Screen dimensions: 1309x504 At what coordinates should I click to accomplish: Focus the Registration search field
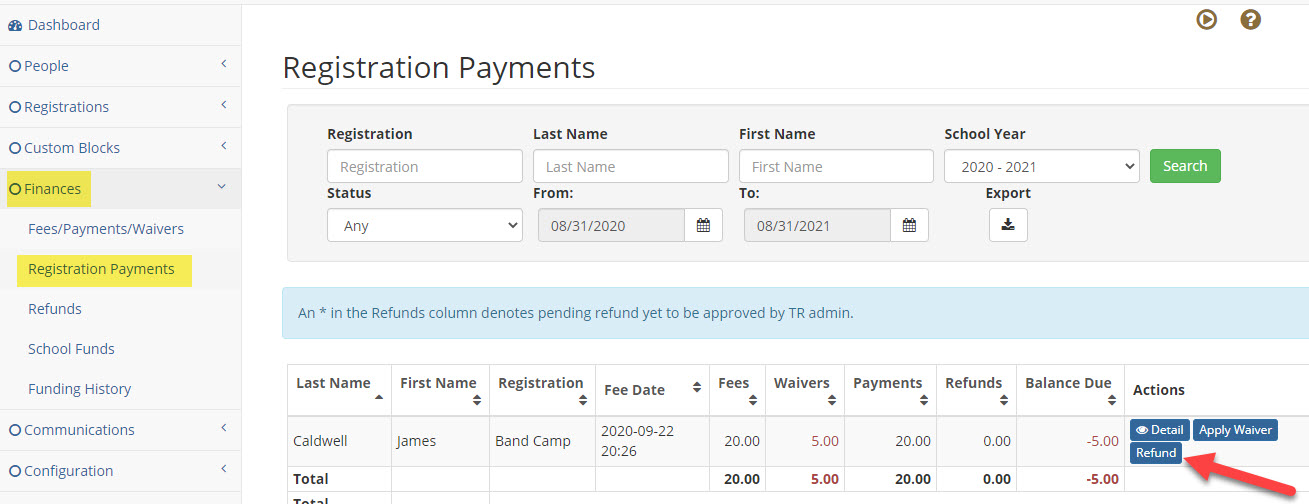(x=425, y=166)
